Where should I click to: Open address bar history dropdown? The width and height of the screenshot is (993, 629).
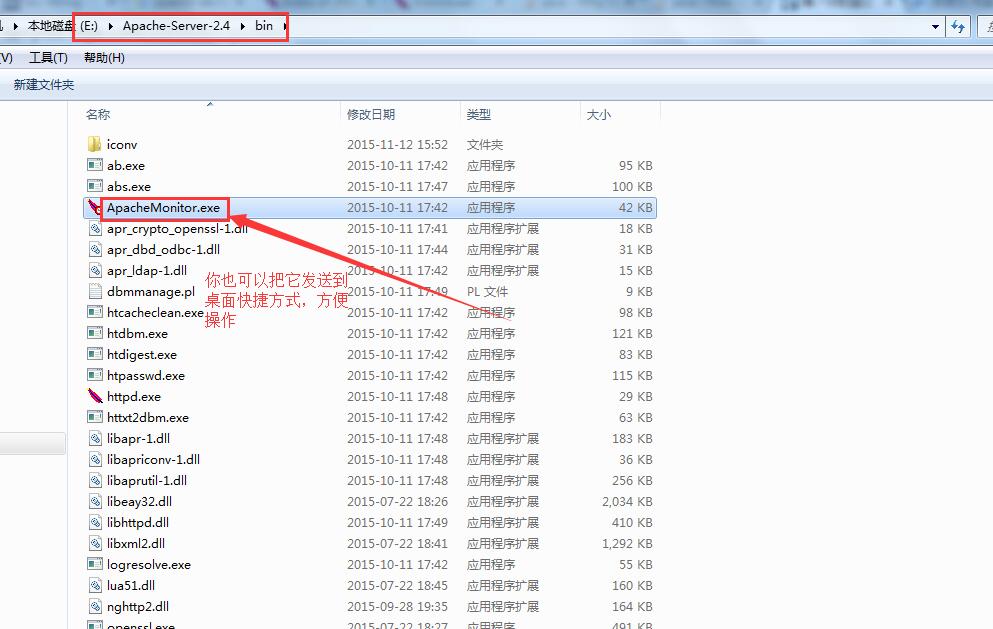coord(935,27)
